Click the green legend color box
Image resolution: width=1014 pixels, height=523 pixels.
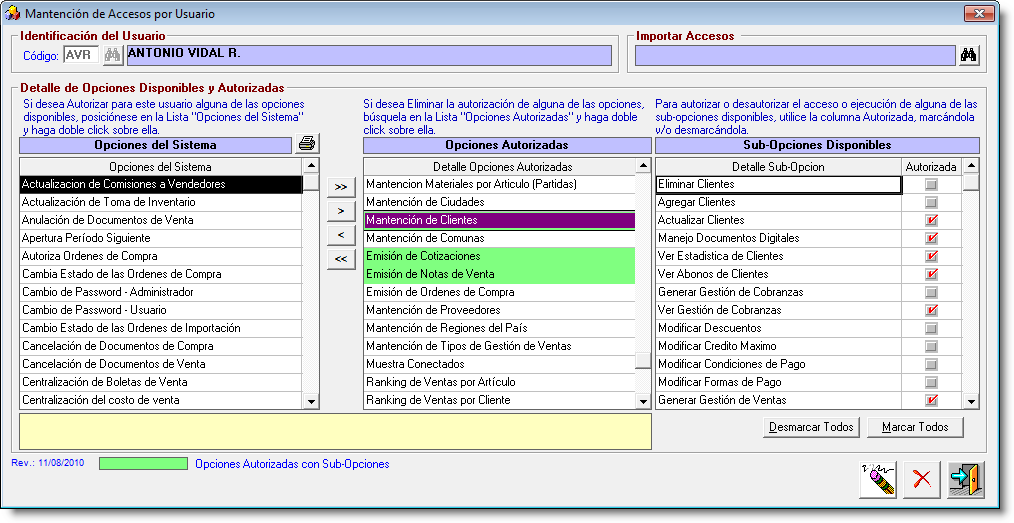point(143,464)
